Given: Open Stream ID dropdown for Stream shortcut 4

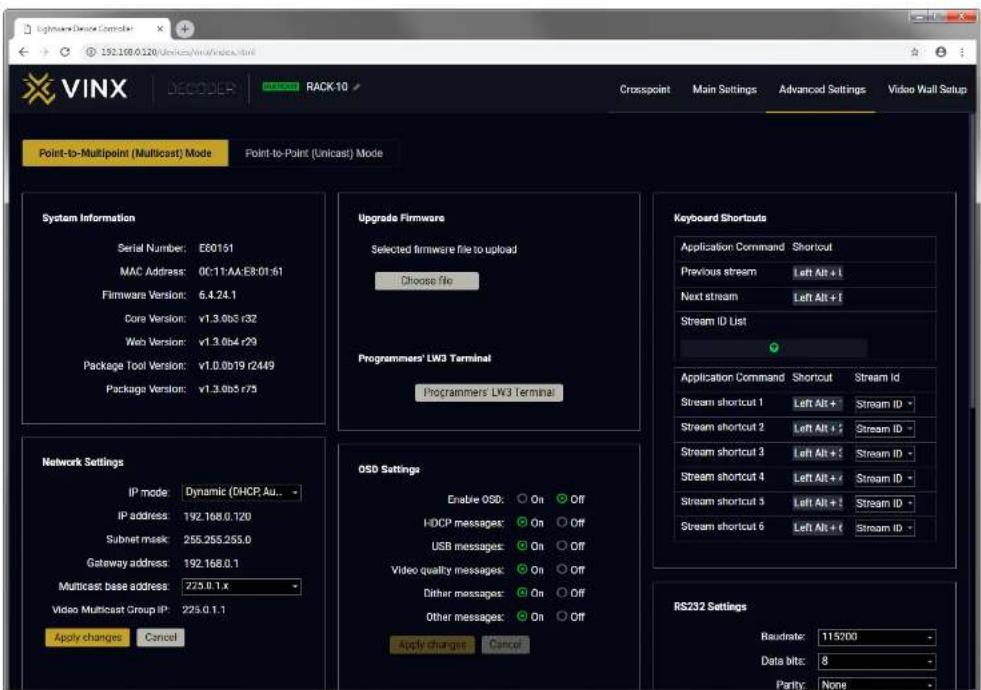Looking at the screenshot, I should coord(884,479).
